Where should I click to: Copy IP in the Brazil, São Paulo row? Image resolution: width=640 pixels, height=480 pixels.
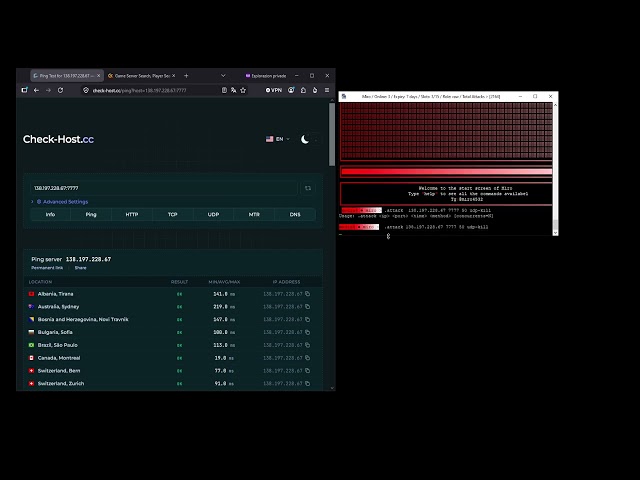click(x=308, y=345)
